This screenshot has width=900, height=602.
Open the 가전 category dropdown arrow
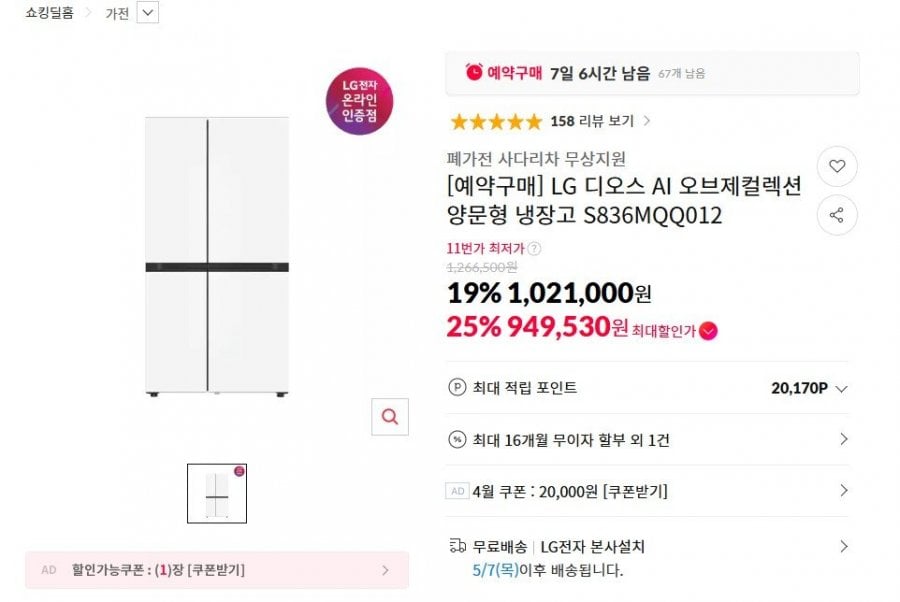pyautogui.click(x=147, y=13)
